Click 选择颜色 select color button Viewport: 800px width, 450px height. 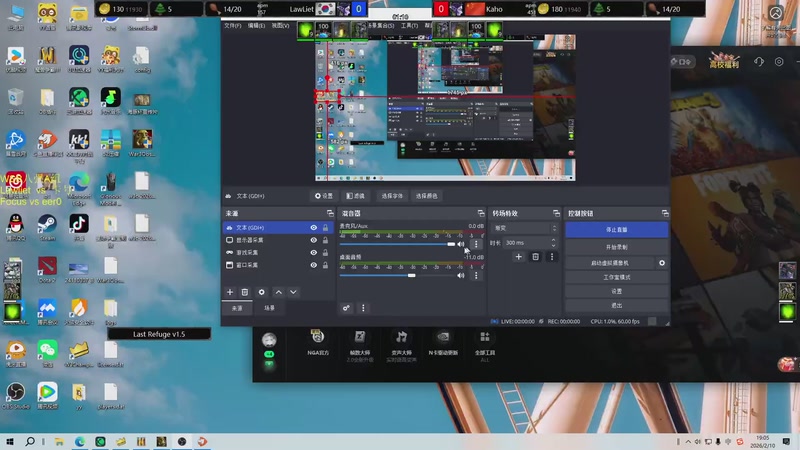[427, 196]
